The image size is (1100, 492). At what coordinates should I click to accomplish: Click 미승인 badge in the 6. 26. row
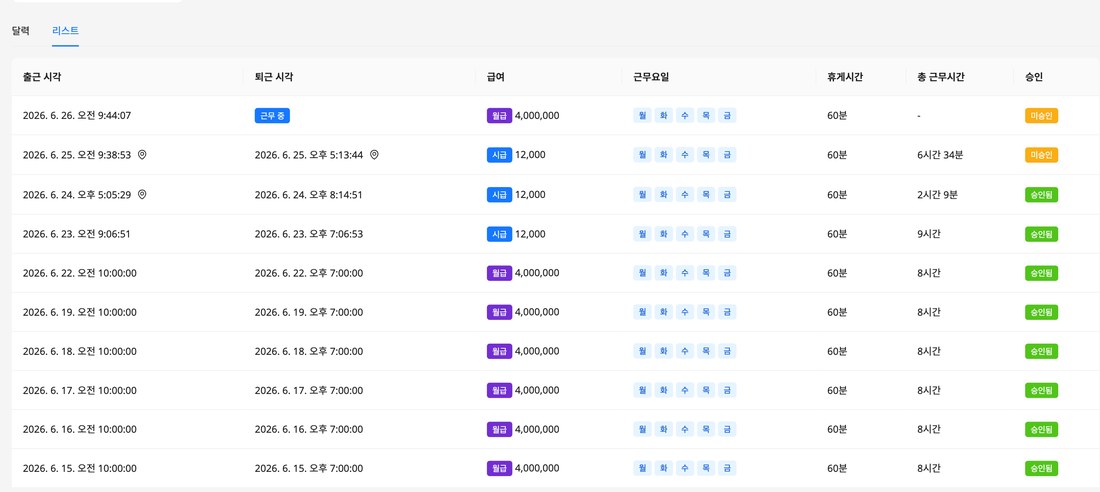[x=1041, y=116]
